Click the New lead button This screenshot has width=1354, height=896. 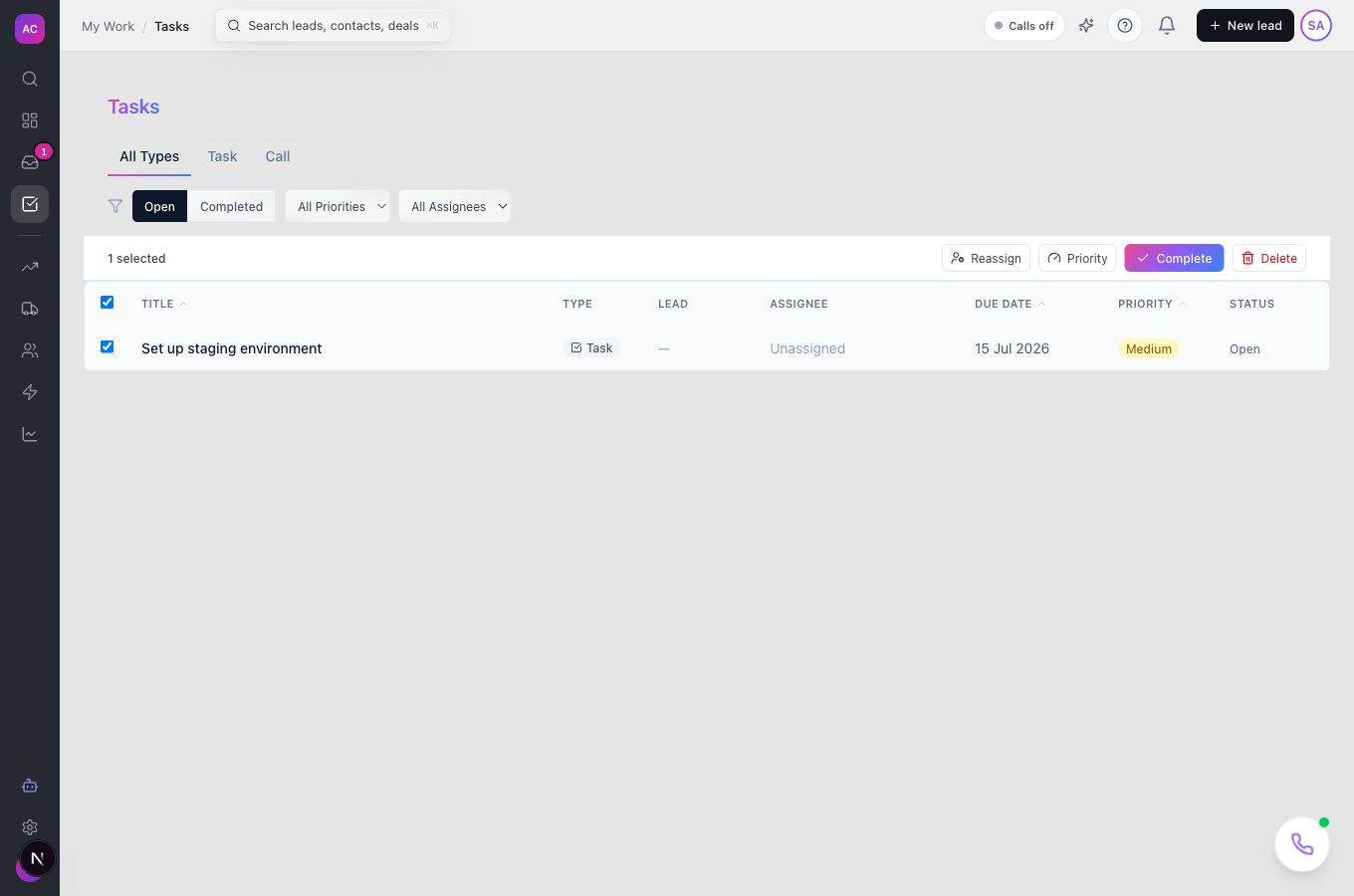[x=1245, y=26]
